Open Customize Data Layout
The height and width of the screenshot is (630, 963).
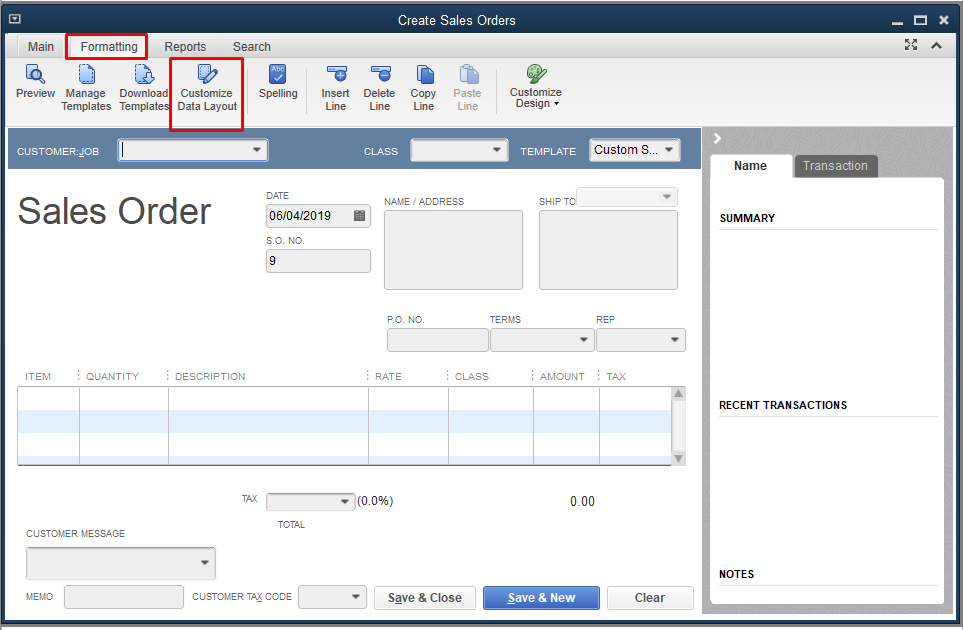coord(207,88)
